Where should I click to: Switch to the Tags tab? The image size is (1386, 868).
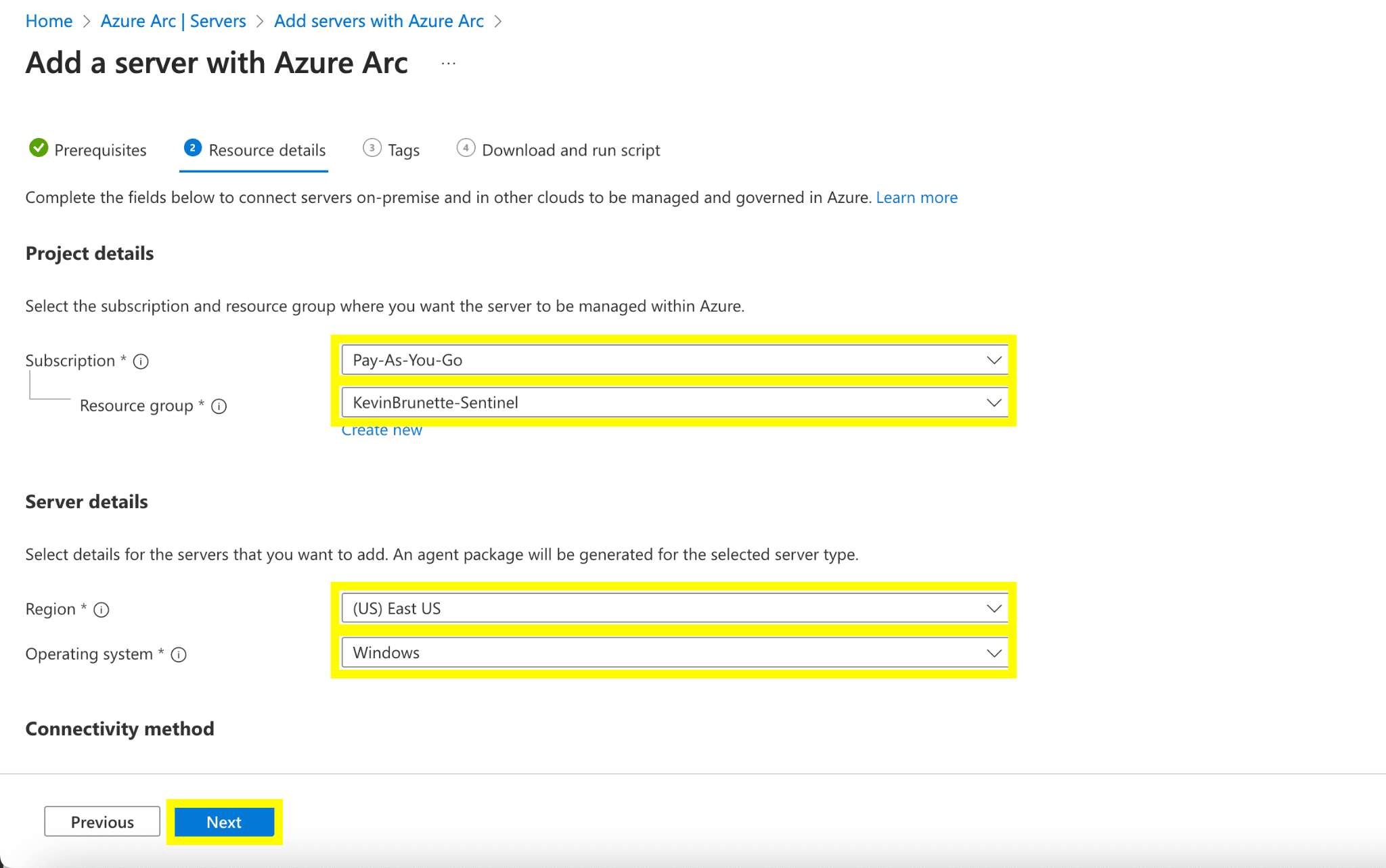point(403,150)
